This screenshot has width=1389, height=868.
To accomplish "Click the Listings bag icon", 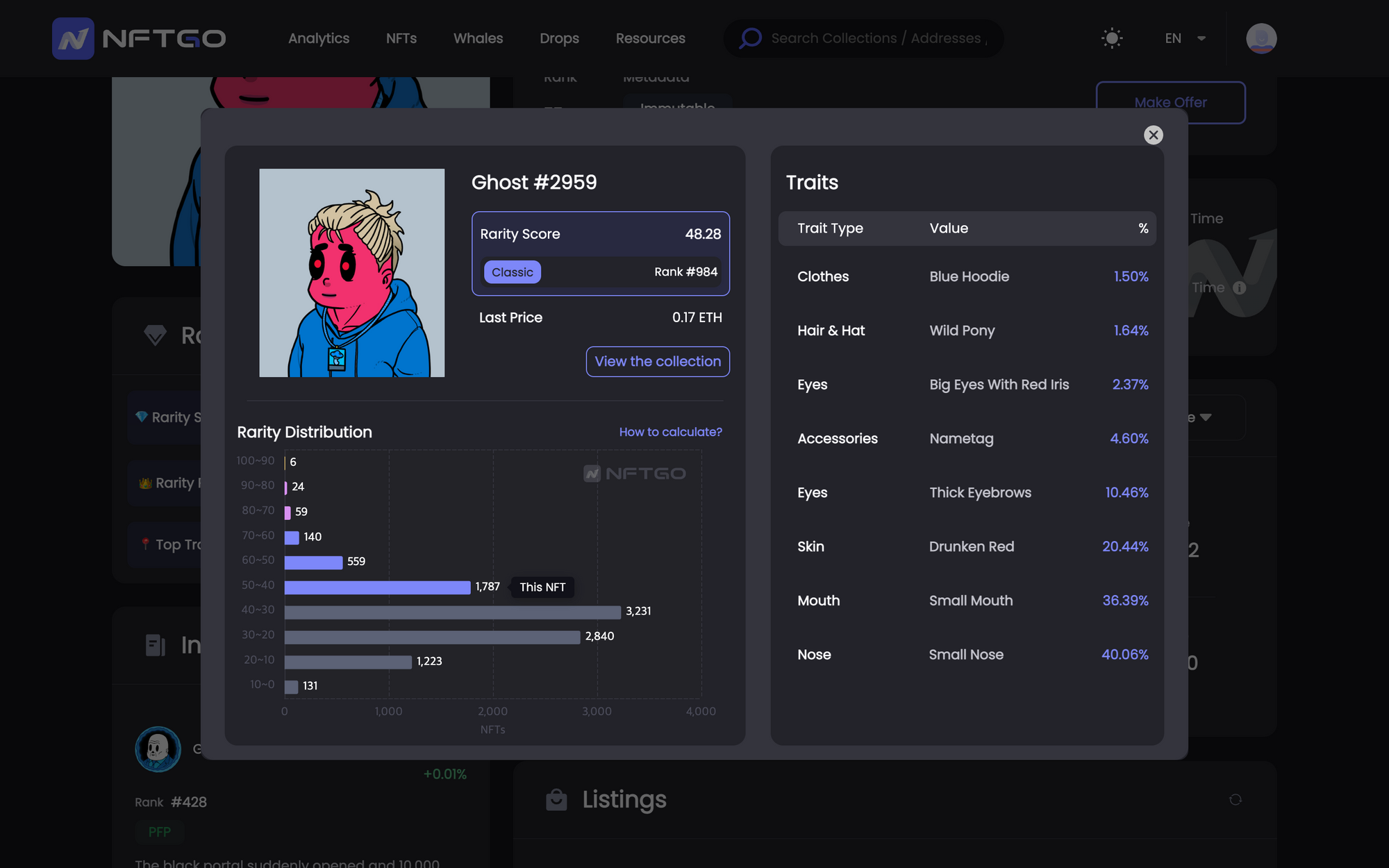I will tap(556, 800).
